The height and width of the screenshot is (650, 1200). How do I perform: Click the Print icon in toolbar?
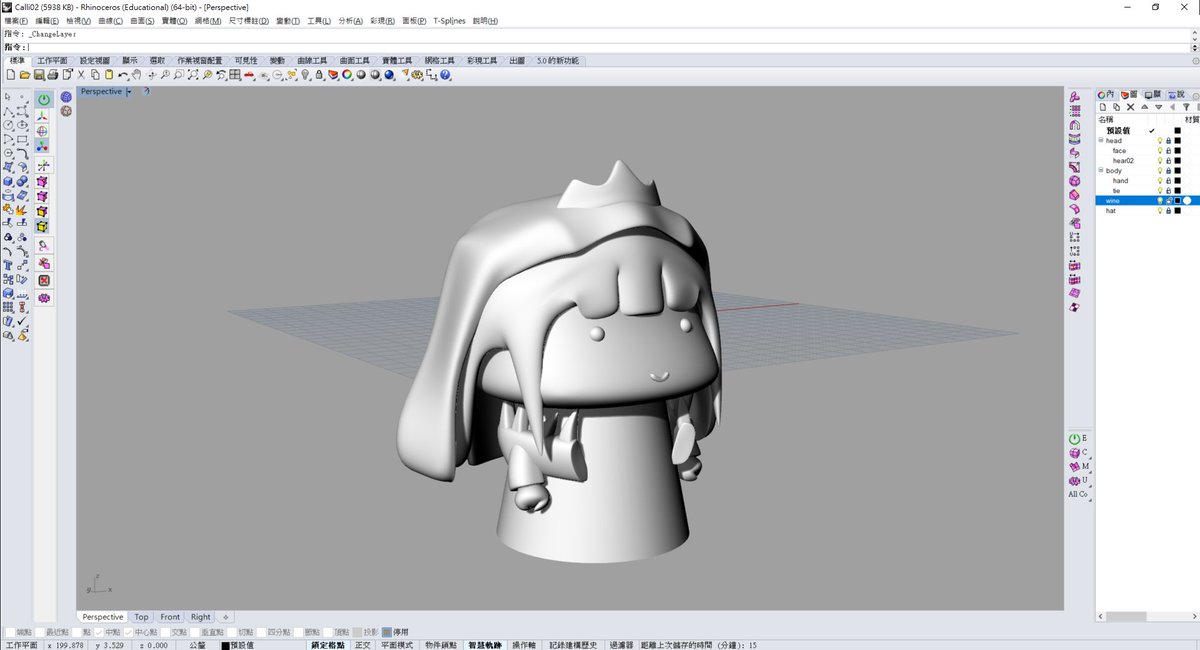coord(52,74)
